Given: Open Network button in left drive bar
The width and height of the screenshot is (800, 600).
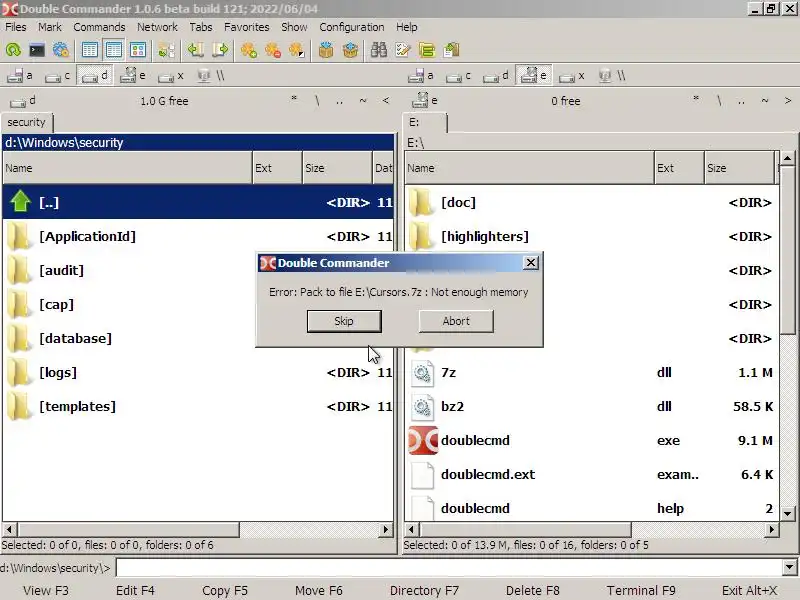Looking at the screenshot, I should click(211, 76).
